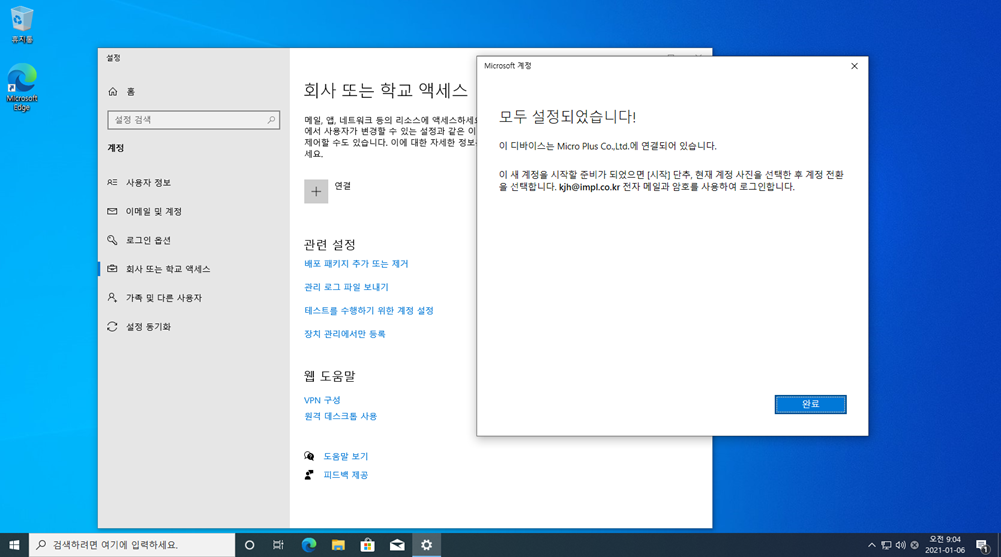Screen dimensions: 1001x557
Task: Select 회사 또는 학교 액세스 in sidebar
Action: tap(167, 269)
